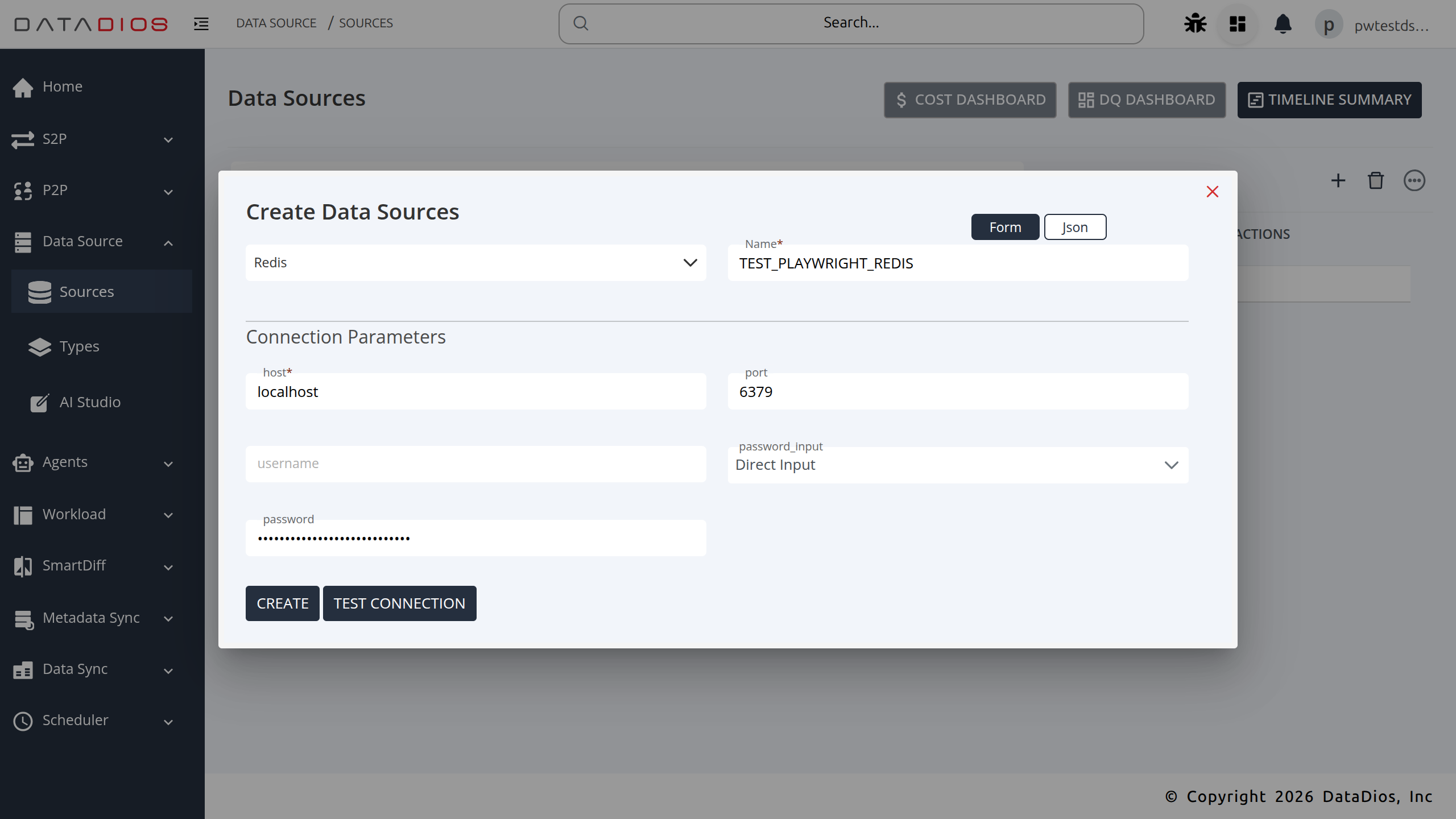
Task: Open Types in the sidebar
Action: coord(79,346)
